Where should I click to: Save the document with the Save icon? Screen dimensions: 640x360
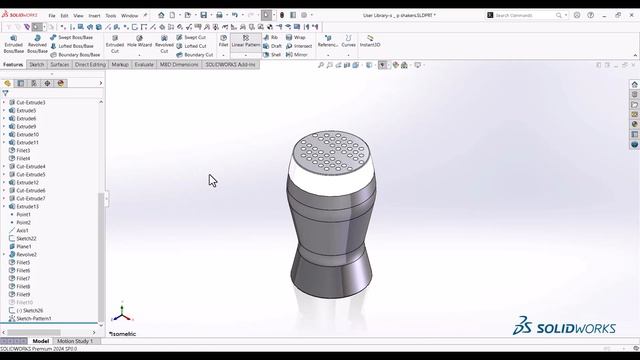coord(203,15)
